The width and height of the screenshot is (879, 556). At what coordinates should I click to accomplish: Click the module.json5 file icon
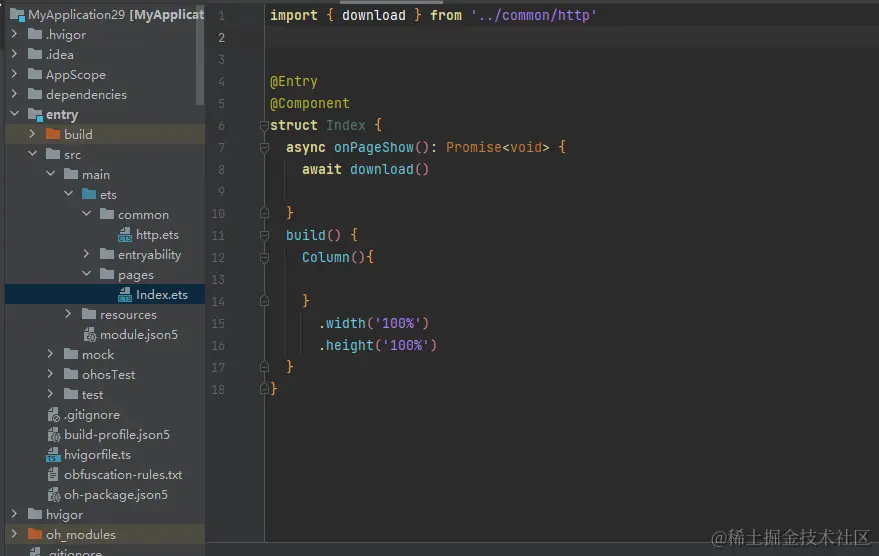90,335
